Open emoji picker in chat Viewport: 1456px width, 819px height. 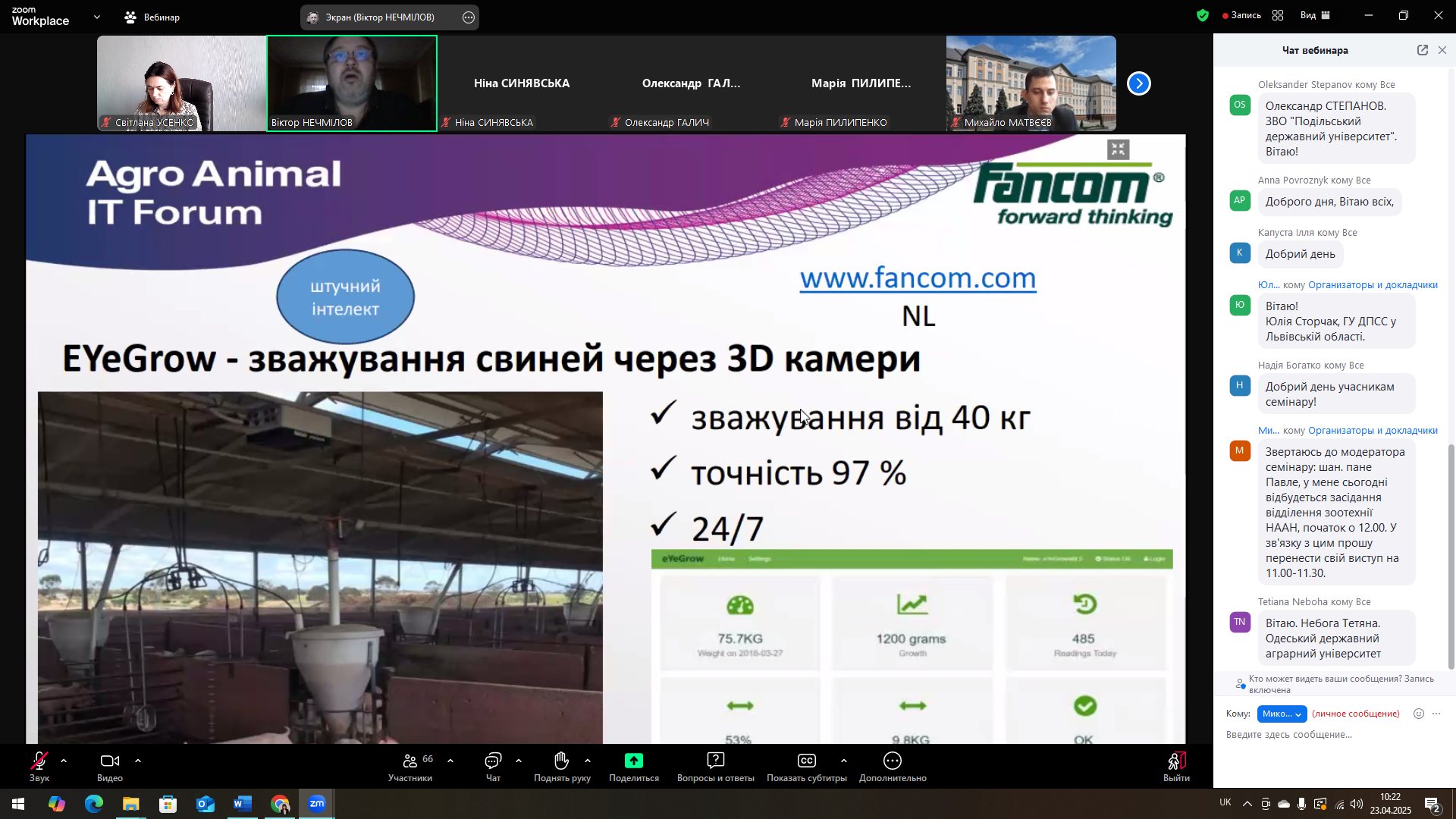pos(1419,714)
